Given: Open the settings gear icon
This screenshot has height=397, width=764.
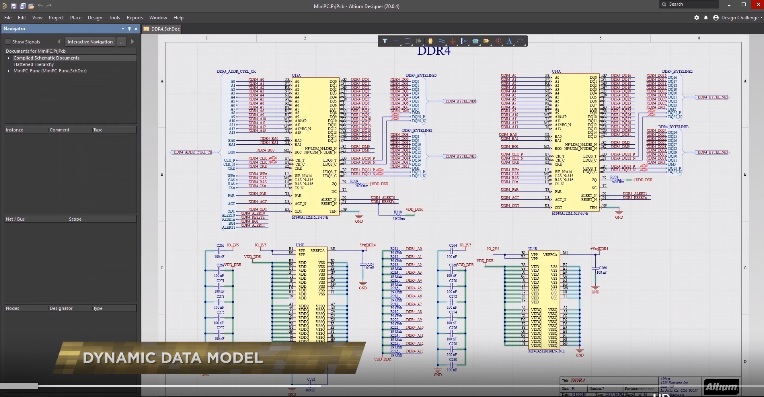Looking at the screenshot, I should click(x=696, y=18).
